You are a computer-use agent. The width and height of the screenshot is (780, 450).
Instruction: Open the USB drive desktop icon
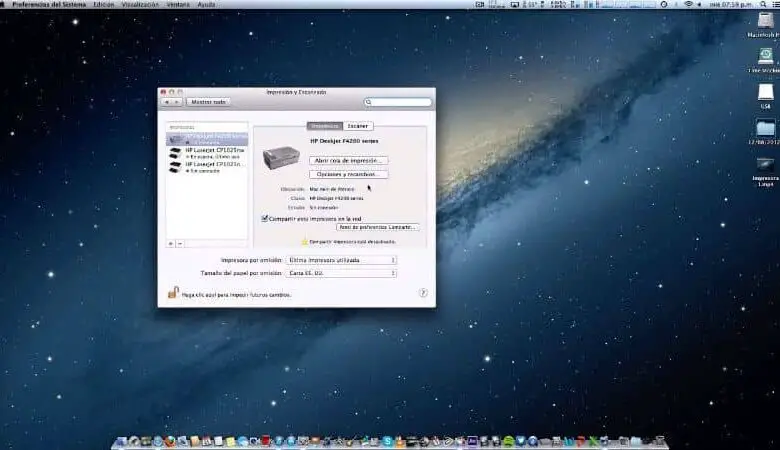(765, 93)
